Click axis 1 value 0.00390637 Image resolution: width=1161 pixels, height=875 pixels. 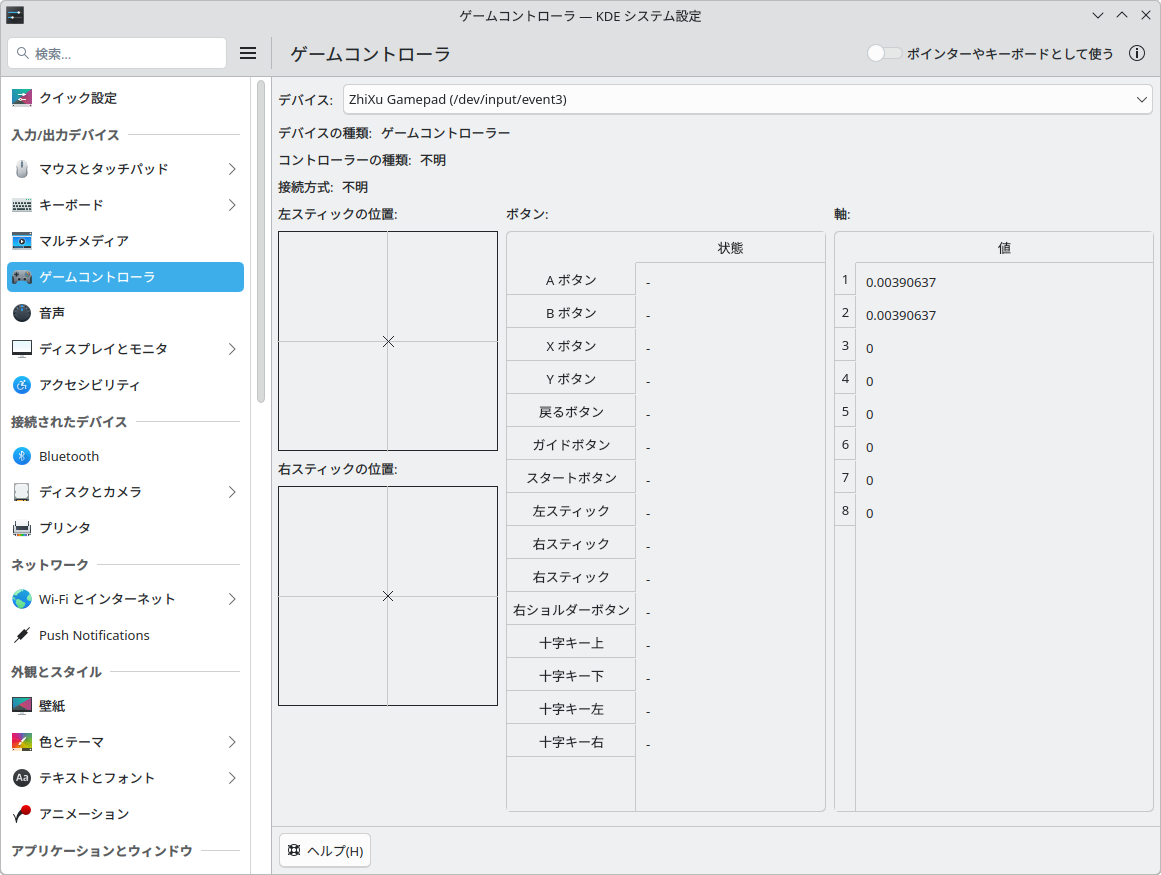click(900, 282)
